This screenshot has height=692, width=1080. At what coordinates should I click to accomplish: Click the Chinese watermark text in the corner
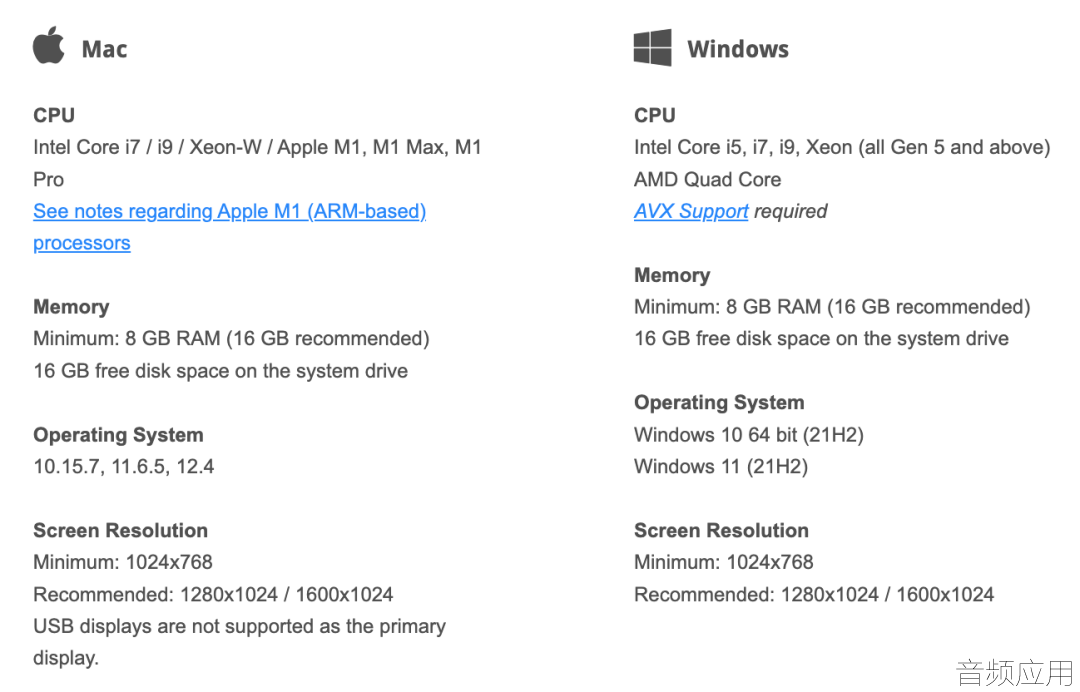pyautogui.click(x=1015, y=673)
